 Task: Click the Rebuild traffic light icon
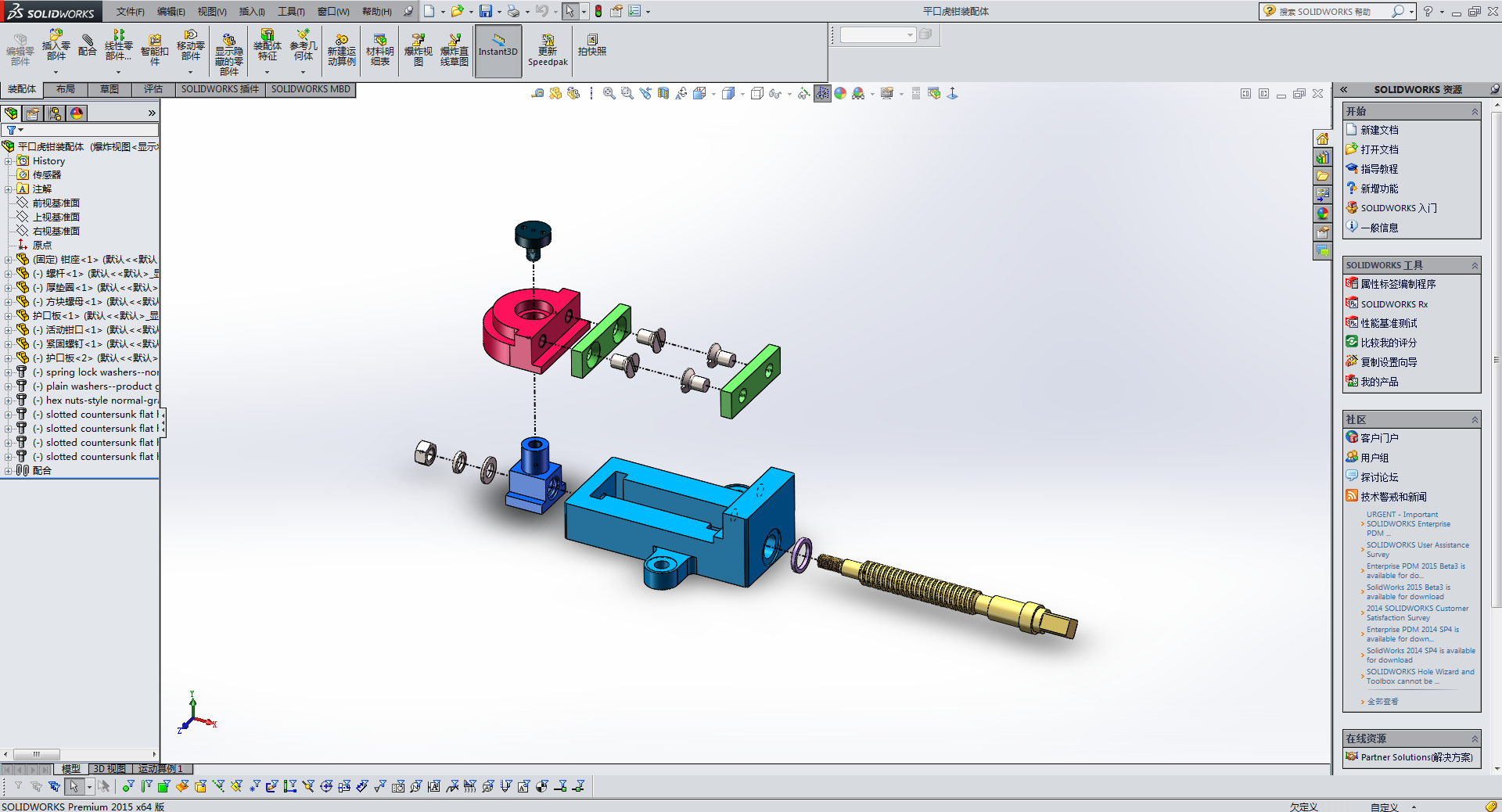[x=598, y=11]
